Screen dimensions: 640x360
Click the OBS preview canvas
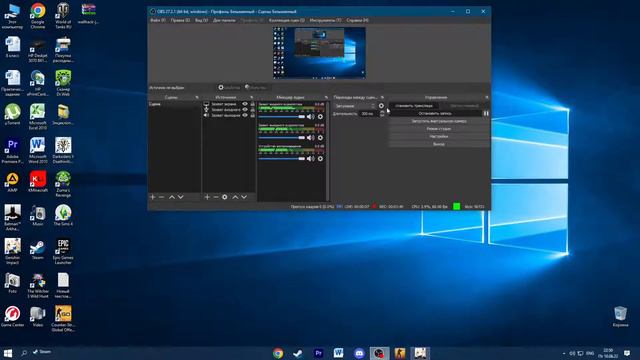[x=319, y=53]
